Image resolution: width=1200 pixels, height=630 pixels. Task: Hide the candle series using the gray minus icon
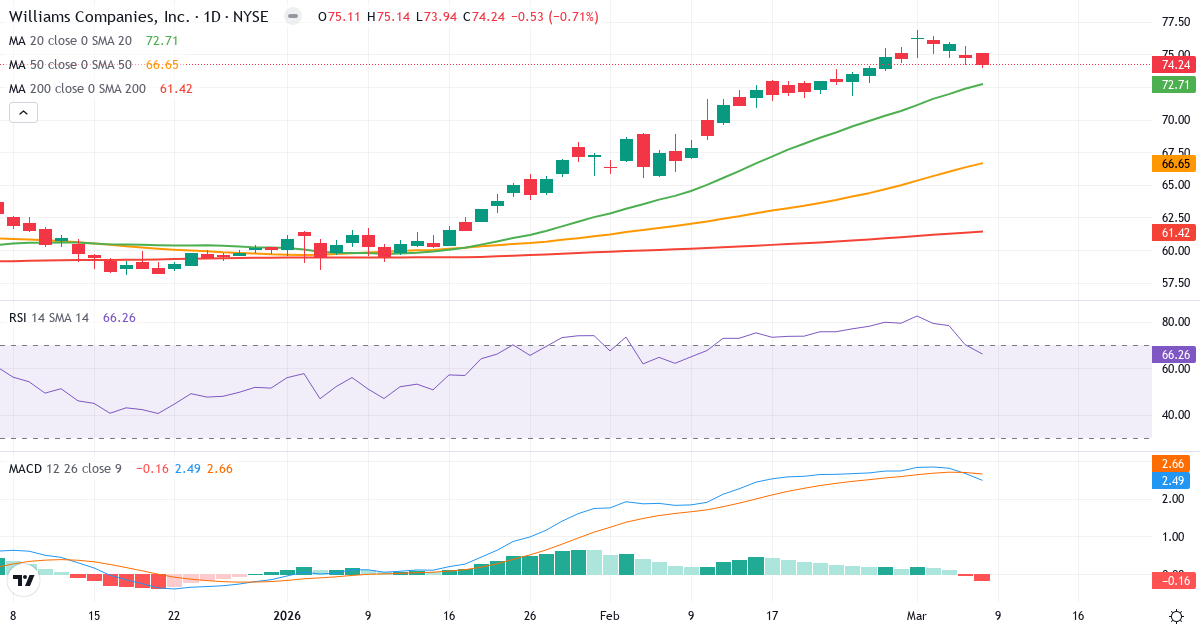pos(291,16)
